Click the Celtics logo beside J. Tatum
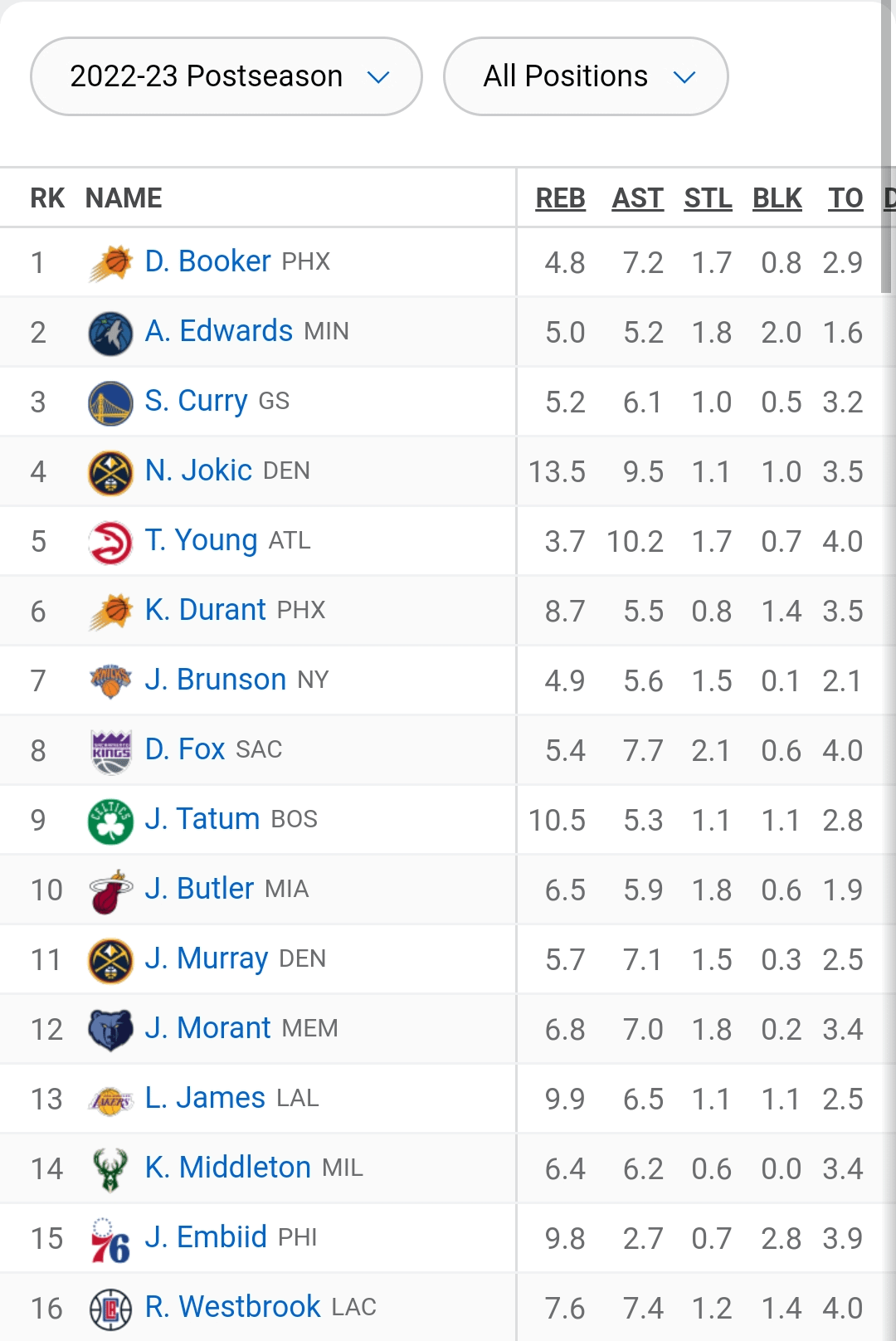The image size is (896, 1341). pos(110,821)
